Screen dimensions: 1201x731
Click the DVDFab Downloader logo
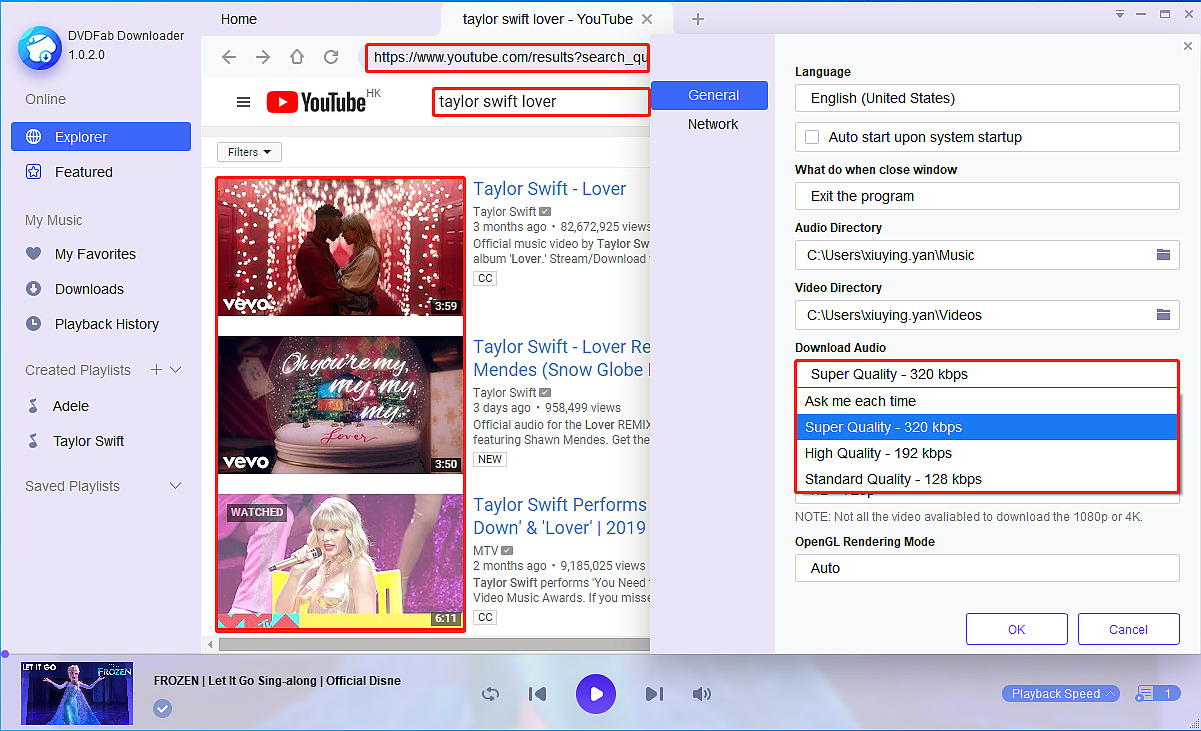tap(39, 47)
